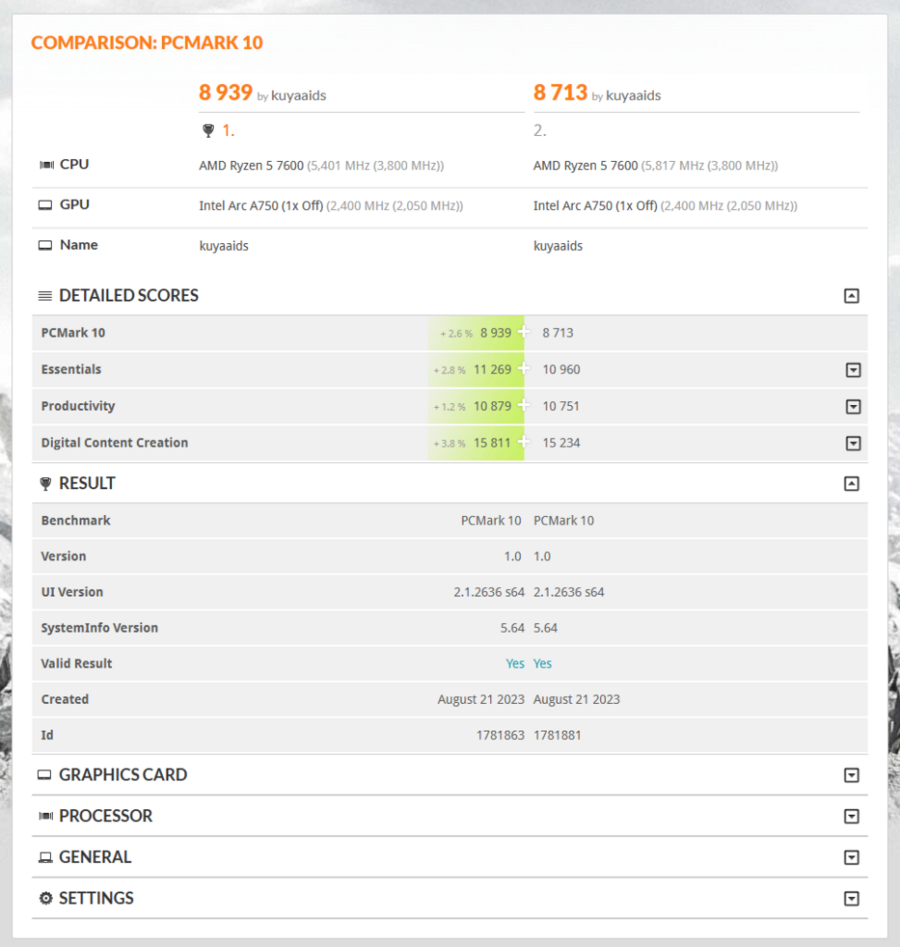This screenshot has height=947, width=900.
Task: Click the Name row monitor icon
Action: tap(45, 245)
